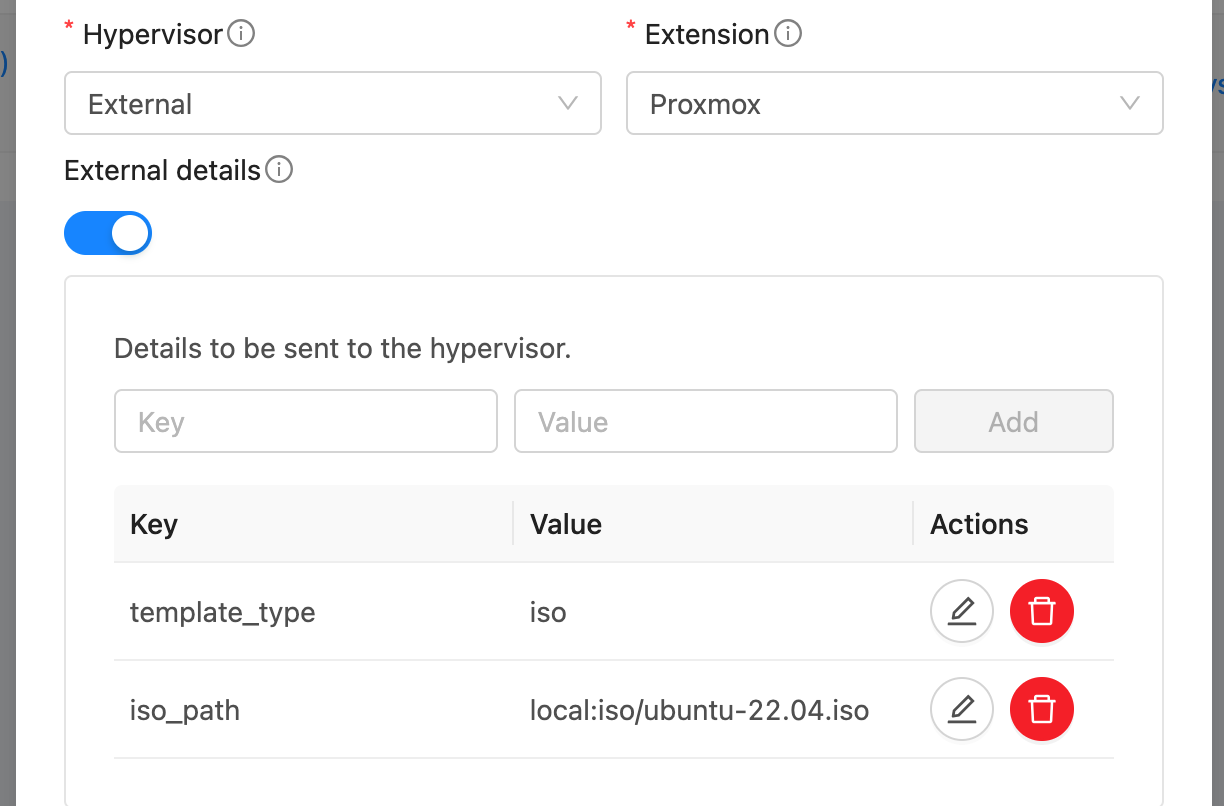Open the Hypervisor dropdown

pos(332,103)
